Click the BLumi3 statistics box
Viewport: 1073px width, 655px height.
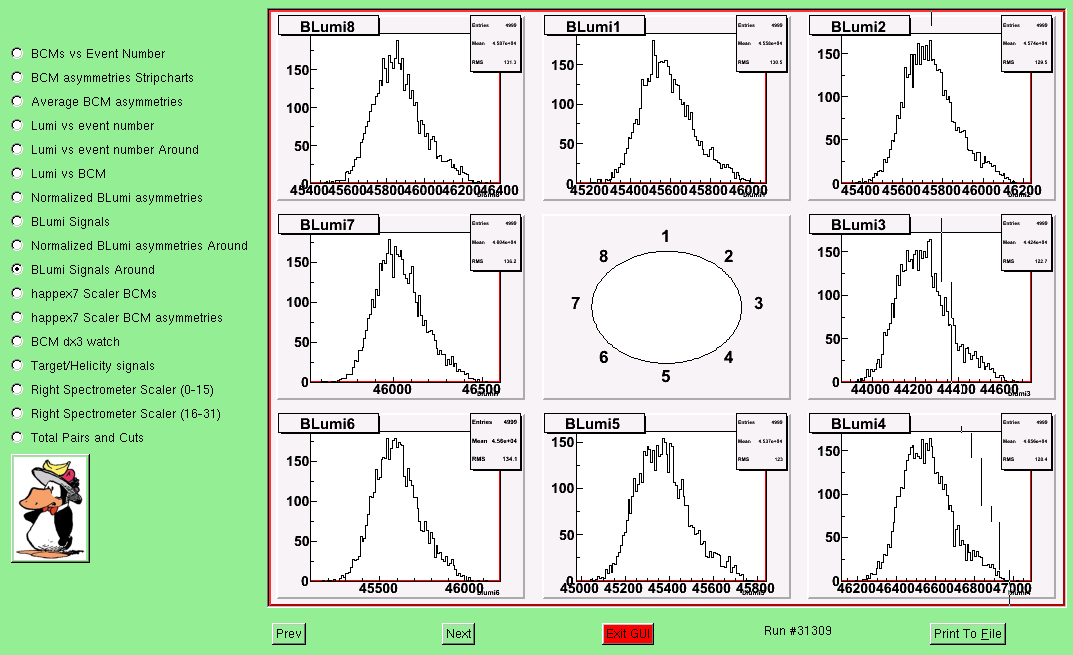coord(1026,242)
